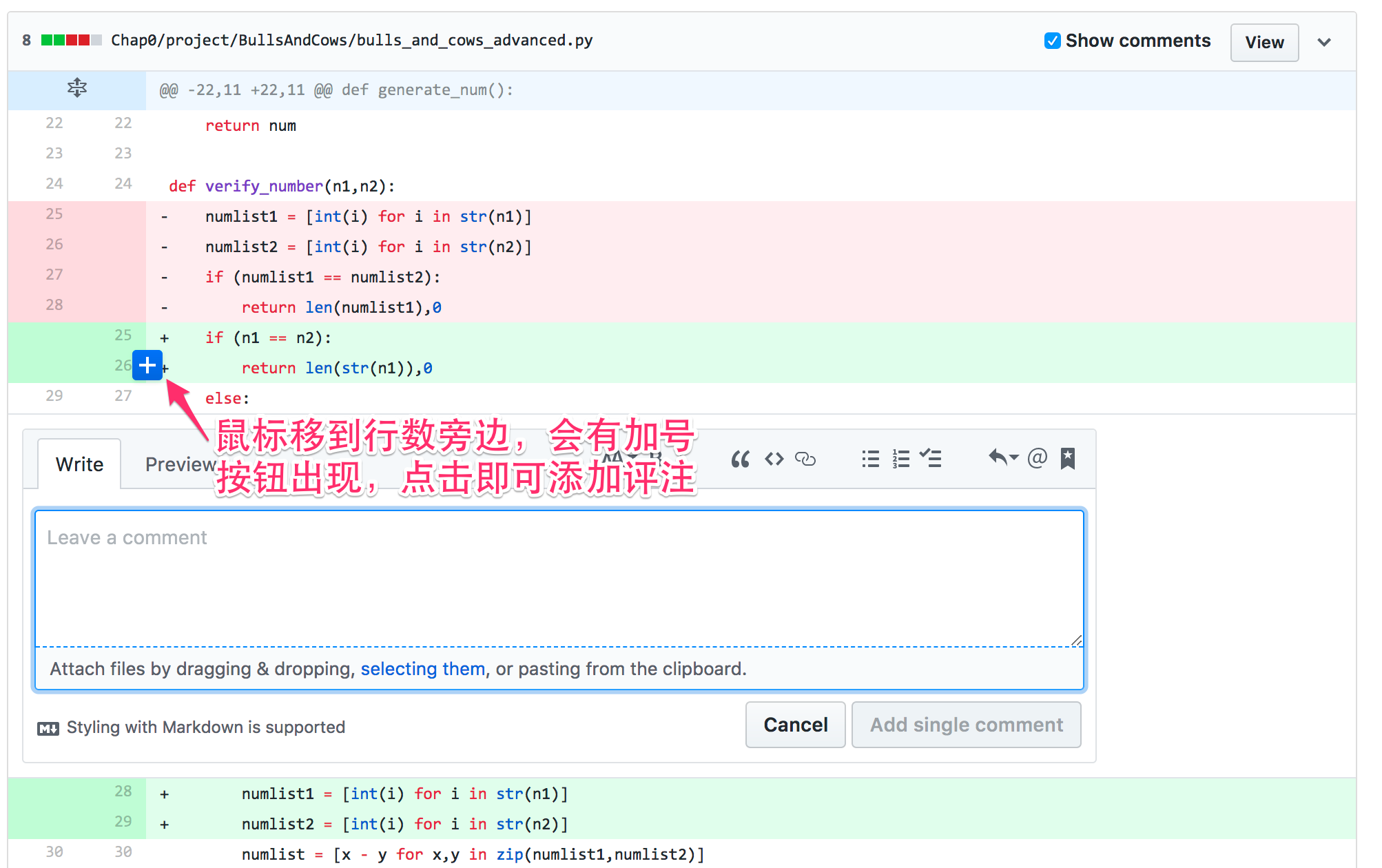Expand the View dropdown button
The width and height of the screenshot is (1382, 868).
click(1327, 41)
